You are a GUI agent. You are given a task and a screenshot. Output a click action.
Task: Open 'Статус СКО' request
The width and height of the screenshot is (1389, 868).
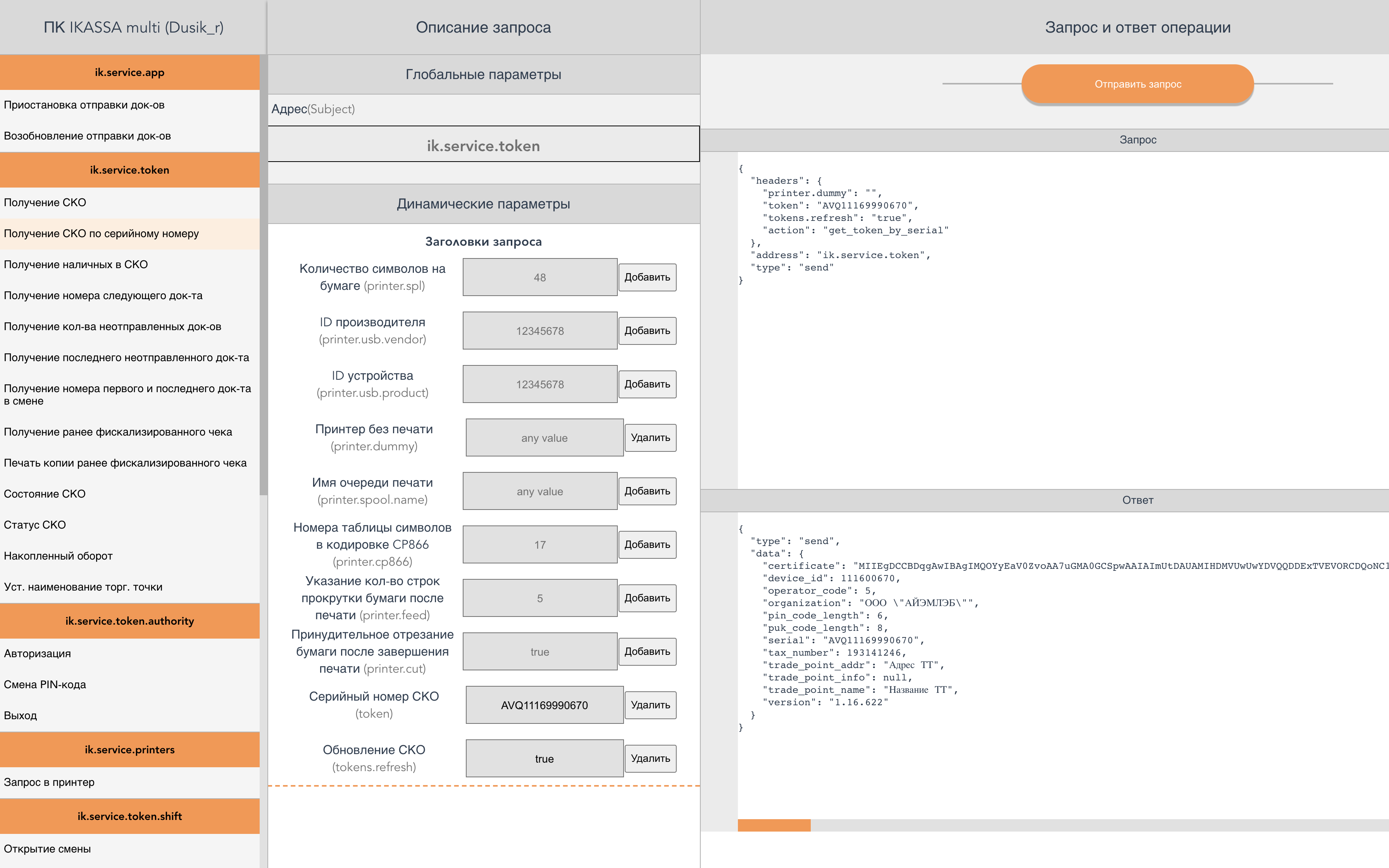point(35,525)
